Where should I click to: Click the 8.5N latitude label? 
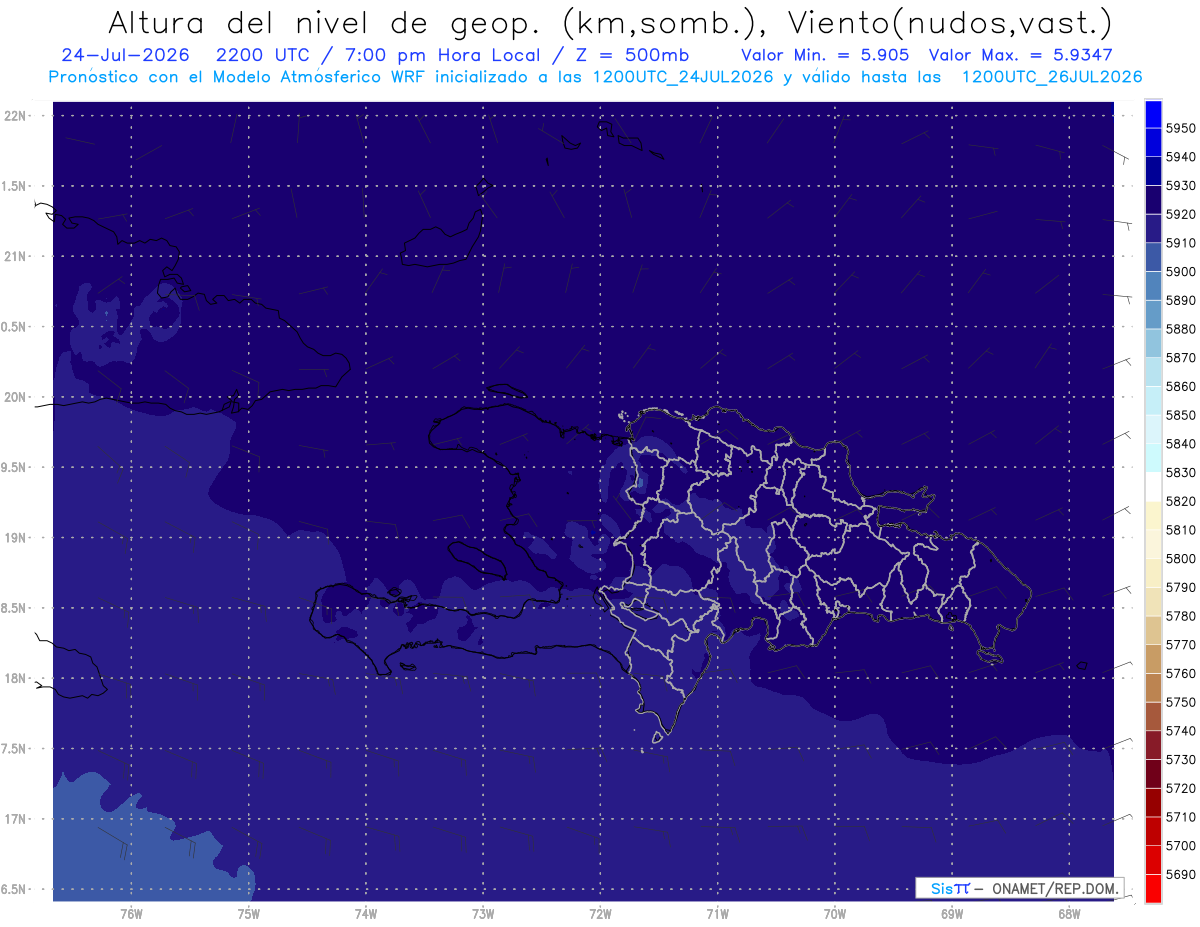click(15, 608)
